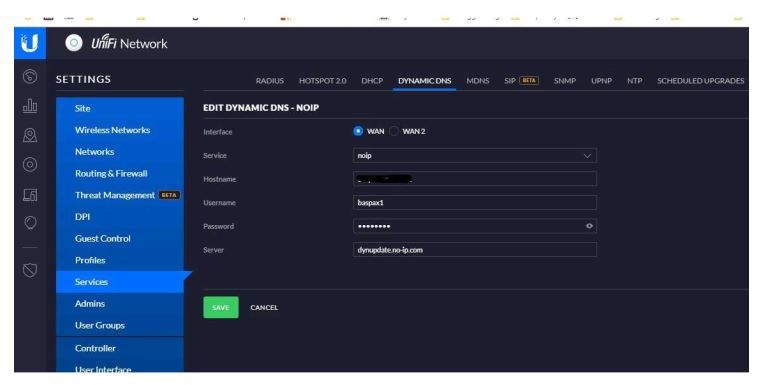Click the Hostname input field

point(475,179)
